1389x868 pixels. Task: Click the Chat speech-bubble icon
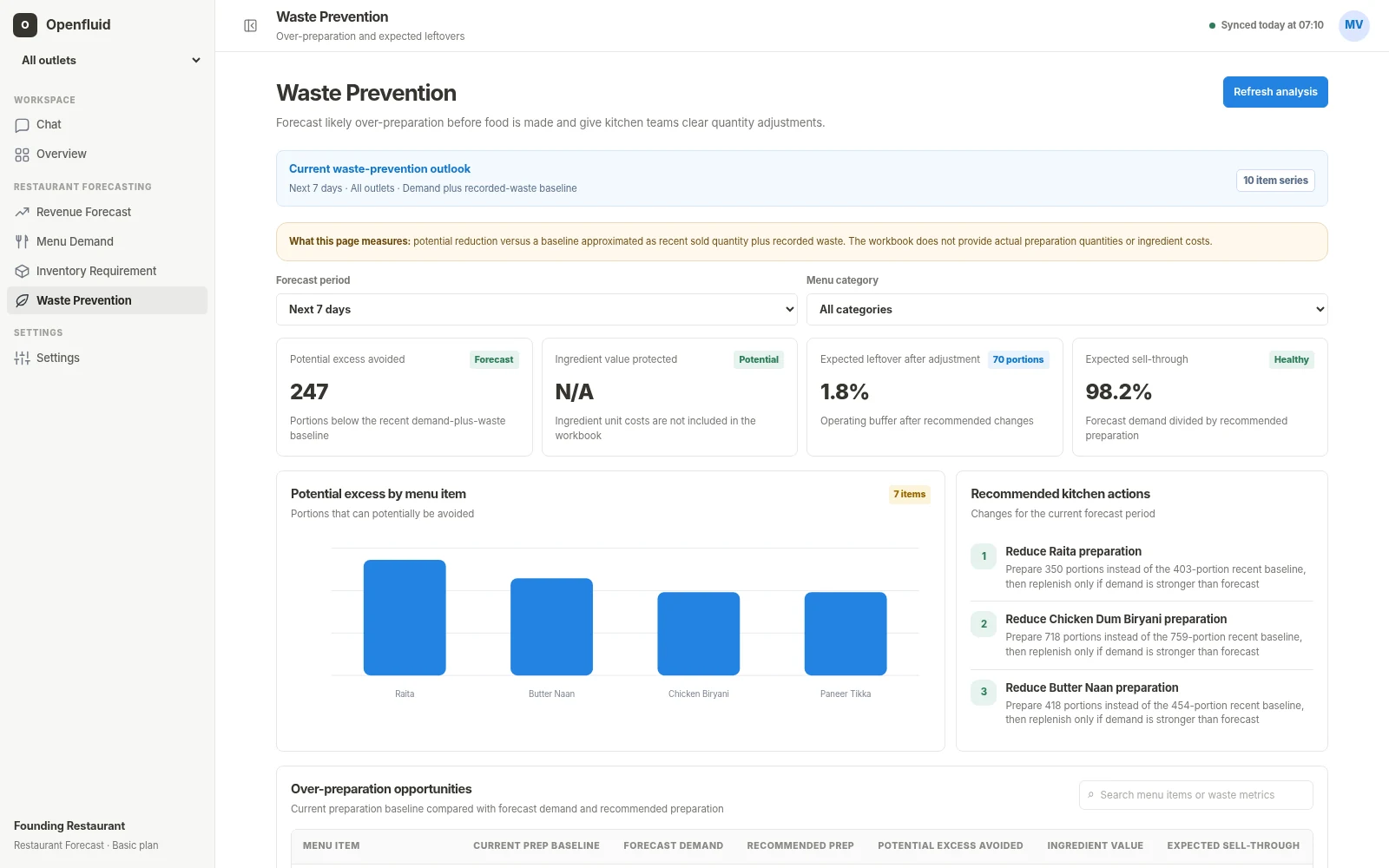point(23,125)
